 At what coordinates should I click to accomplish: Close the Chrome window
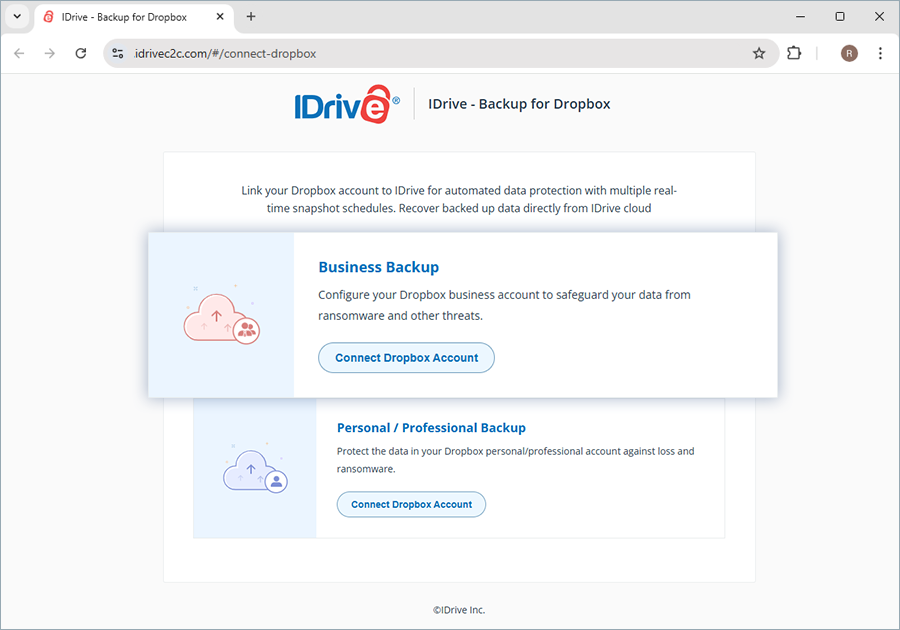(x=879, y=17)
